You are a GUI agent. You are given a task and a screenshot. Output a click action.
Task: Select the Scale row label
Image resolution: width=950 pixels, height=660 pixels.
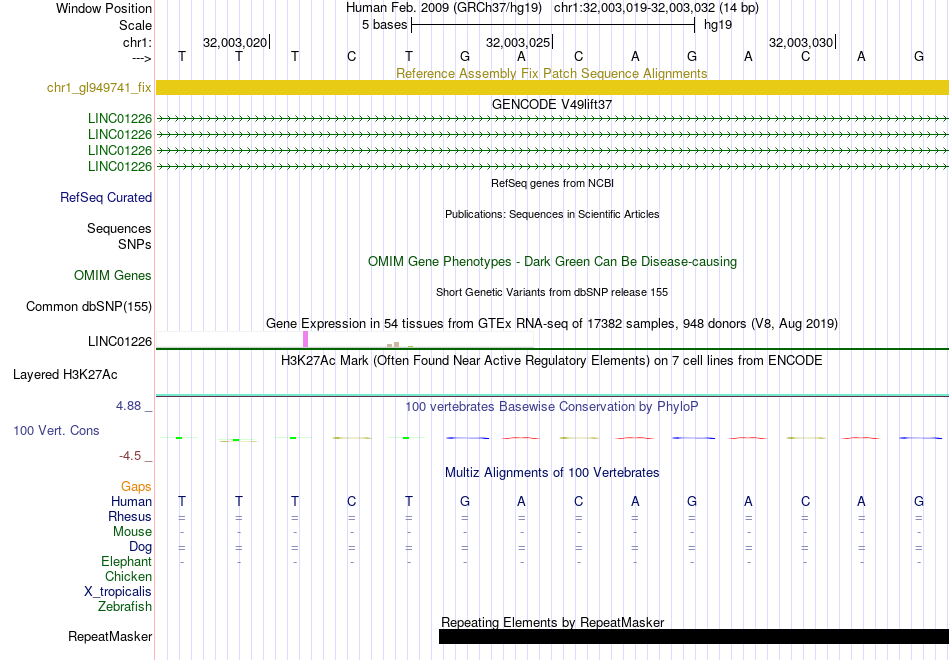(x=135, y=25)
